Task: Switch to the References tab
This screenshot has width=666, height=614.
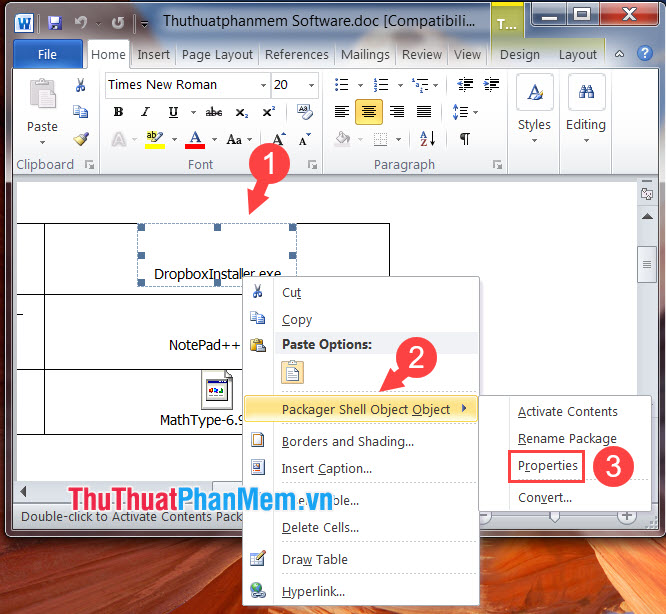Action: point(296,54)
